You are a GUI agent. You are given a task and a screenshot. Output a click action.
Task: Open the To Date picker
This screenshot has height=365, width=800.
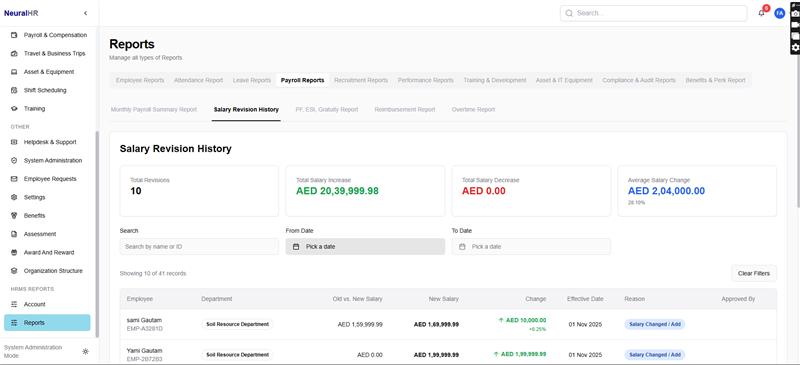pos(531,247)
